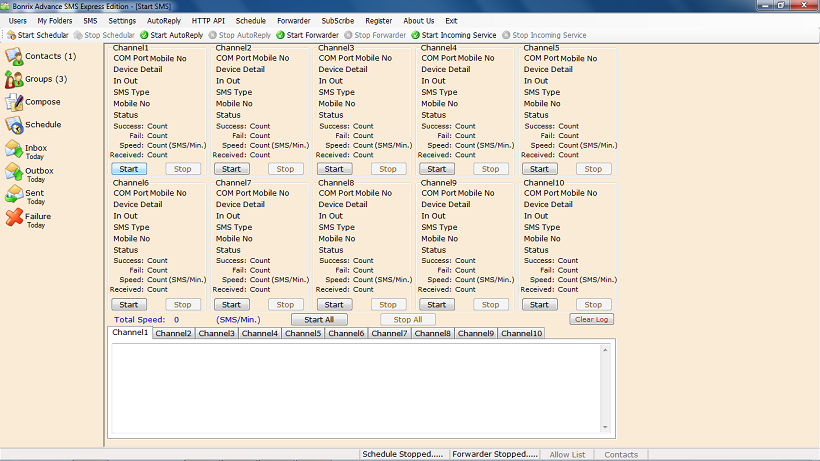
Task: Open the Users menu
Action: point(17,21)
